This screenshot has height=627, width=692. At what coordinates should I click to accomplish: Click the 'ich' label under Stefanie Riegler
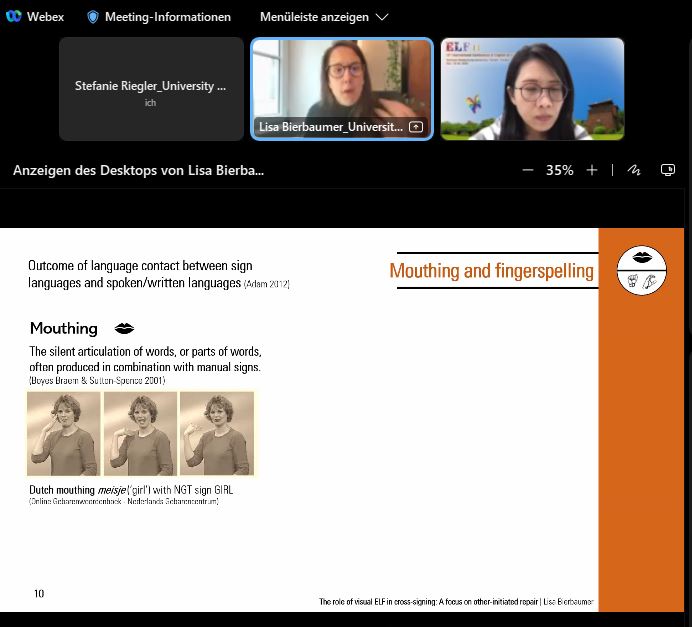click(x=150, y=102)
